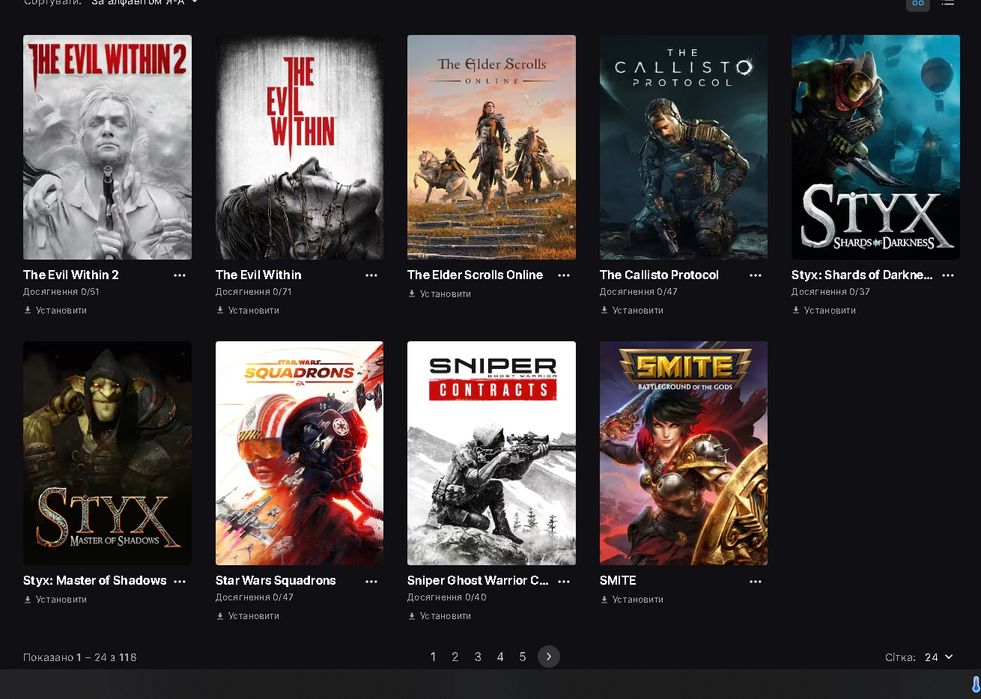Open options menu for SMITE
981x699 pixels.
[x=756, y=581]
